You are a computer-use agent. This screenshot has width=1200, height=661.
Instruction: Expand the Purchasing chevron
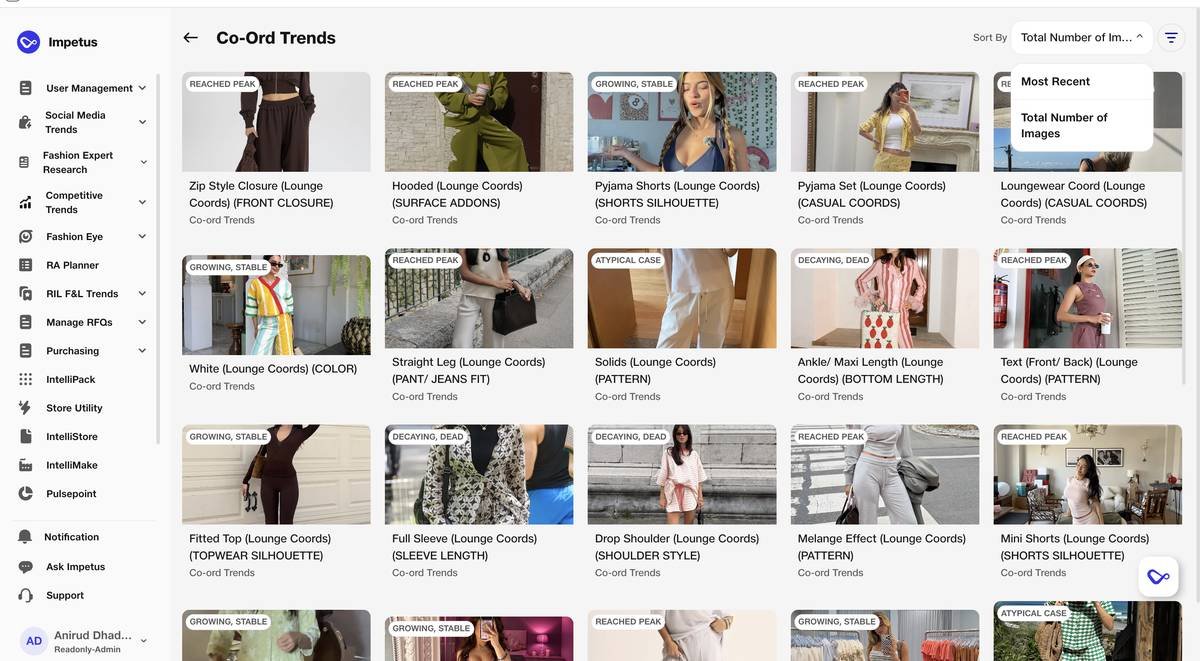point(142,351)
